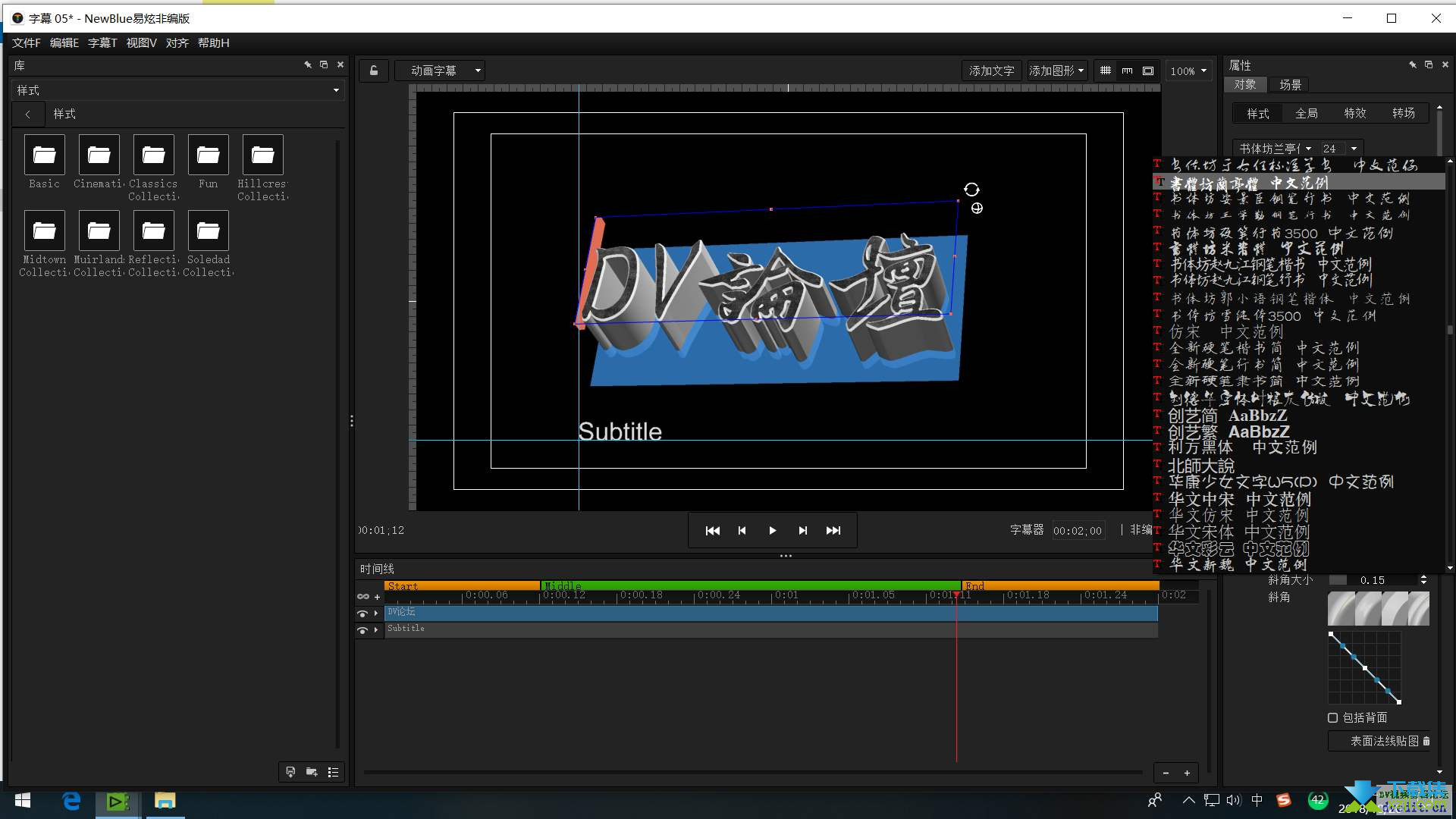Zoom out the timeline with minus button
Screen dimensions: 1456x819
click(x=1166, y=773)
